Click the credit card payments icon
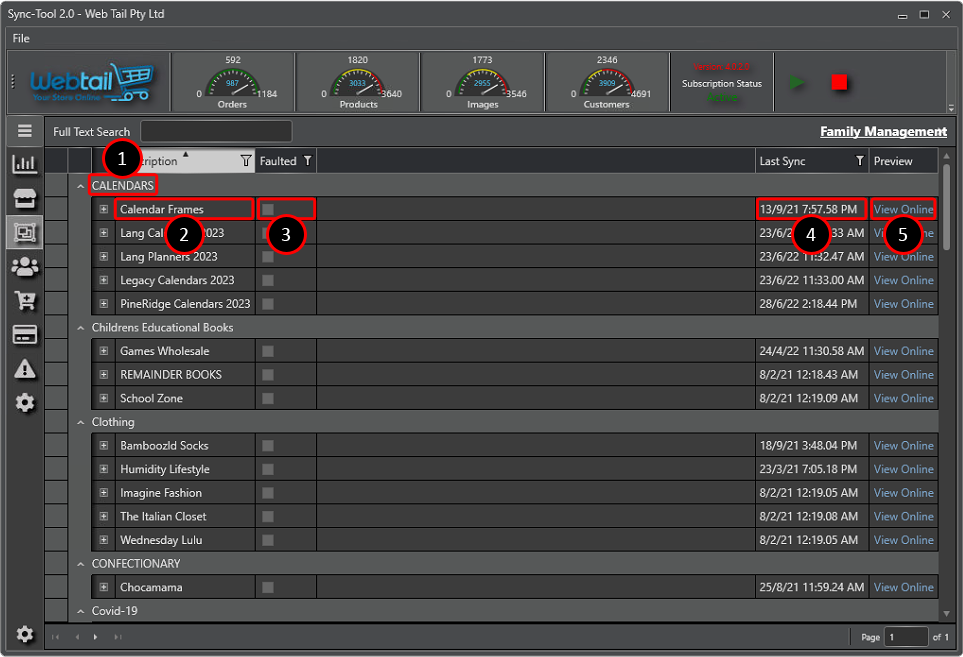963x657 pixels. (x=25, y=334)
